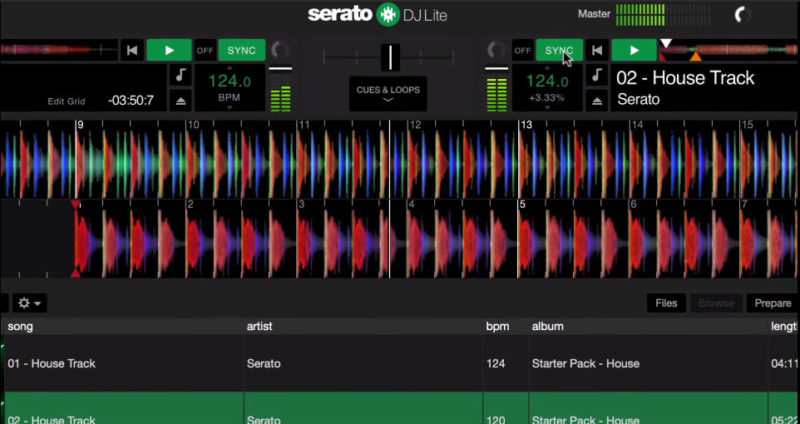Open the gear settings dropdown
Screen dimensions: 800x424
(30, 304)
